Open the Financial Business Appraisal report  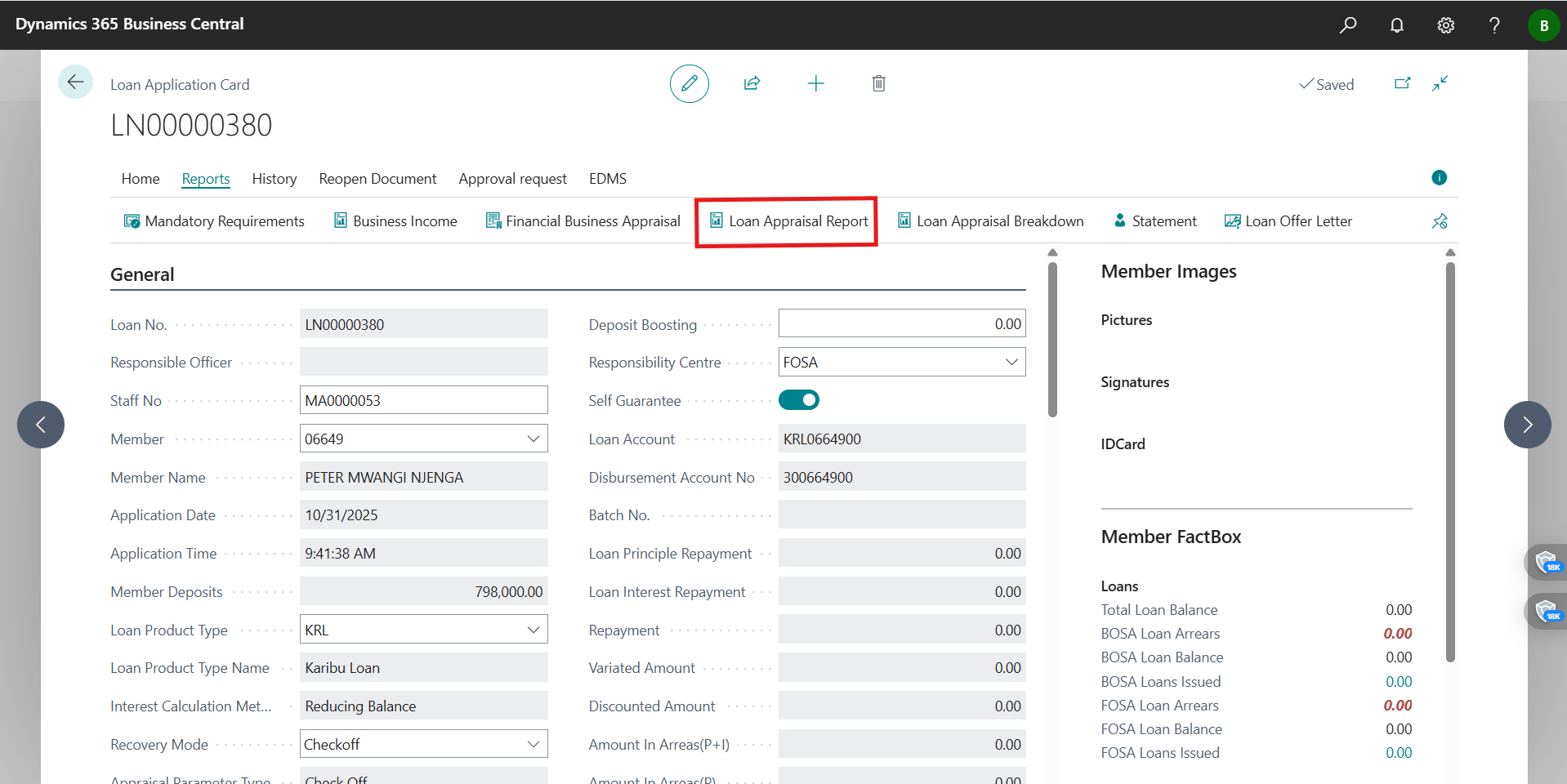[583, 220]
